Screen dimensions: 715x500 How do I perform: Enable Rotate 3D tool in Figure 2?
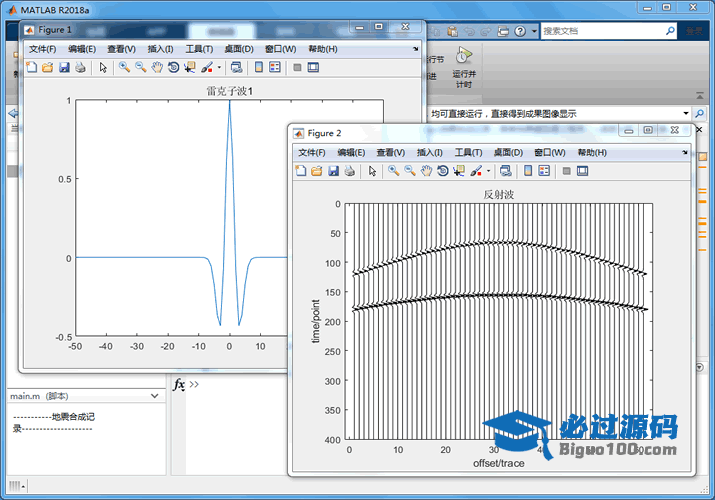tap(443, 171)
